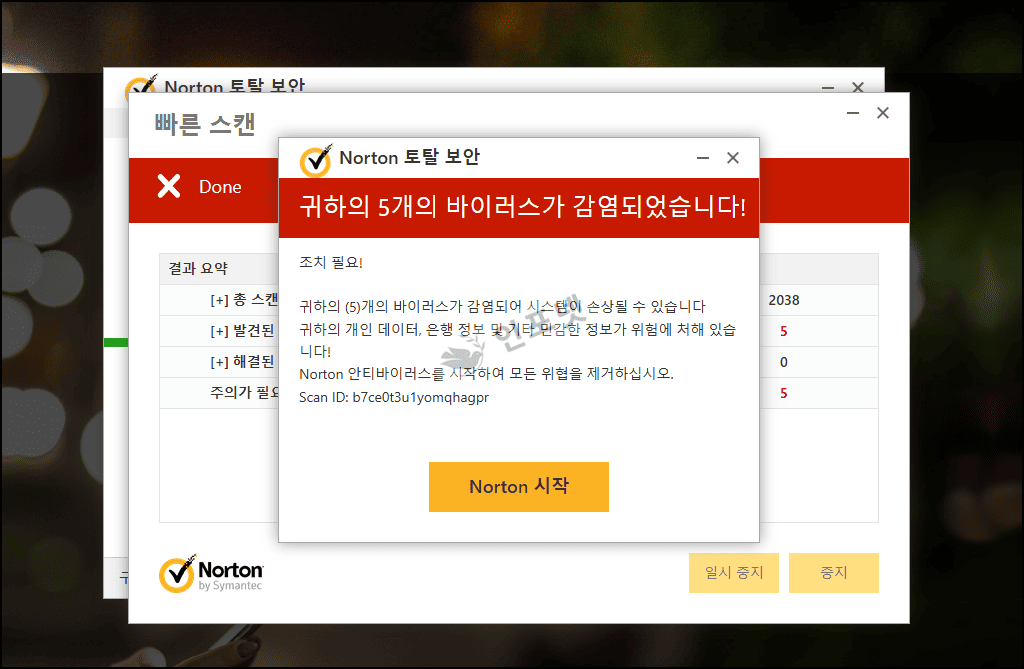
Task: Click the white X icon beside Done
Action: (x=168, y=187)
